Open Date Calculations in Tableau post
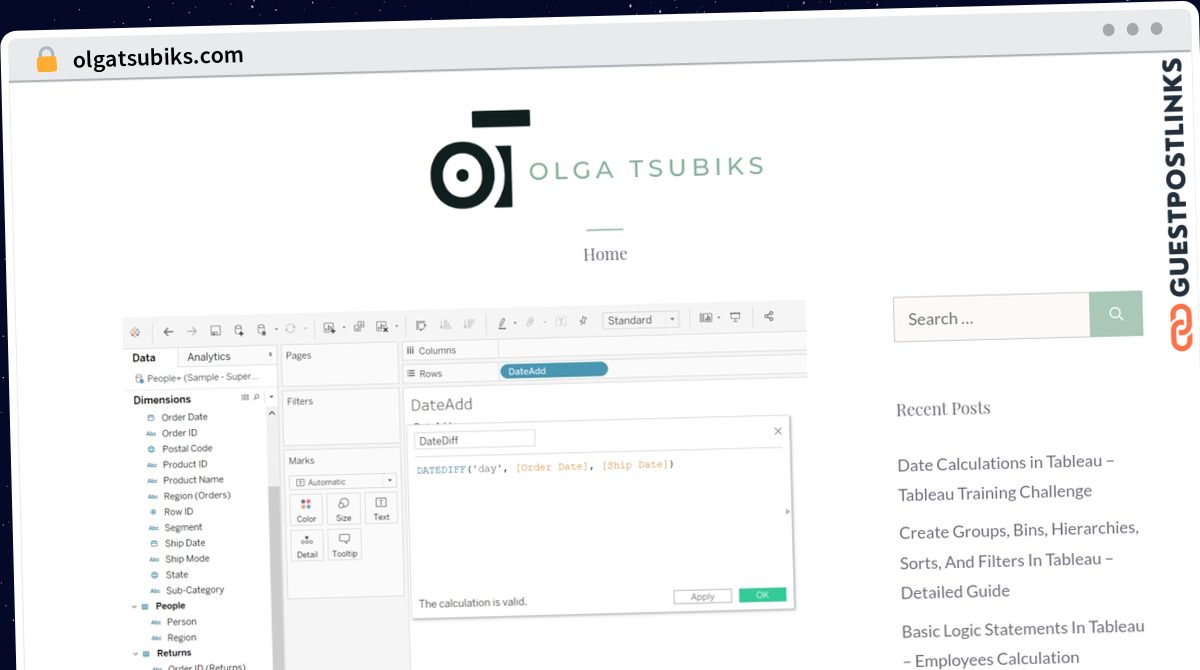Screen dimensions: 1200x670 (1006, 477)
